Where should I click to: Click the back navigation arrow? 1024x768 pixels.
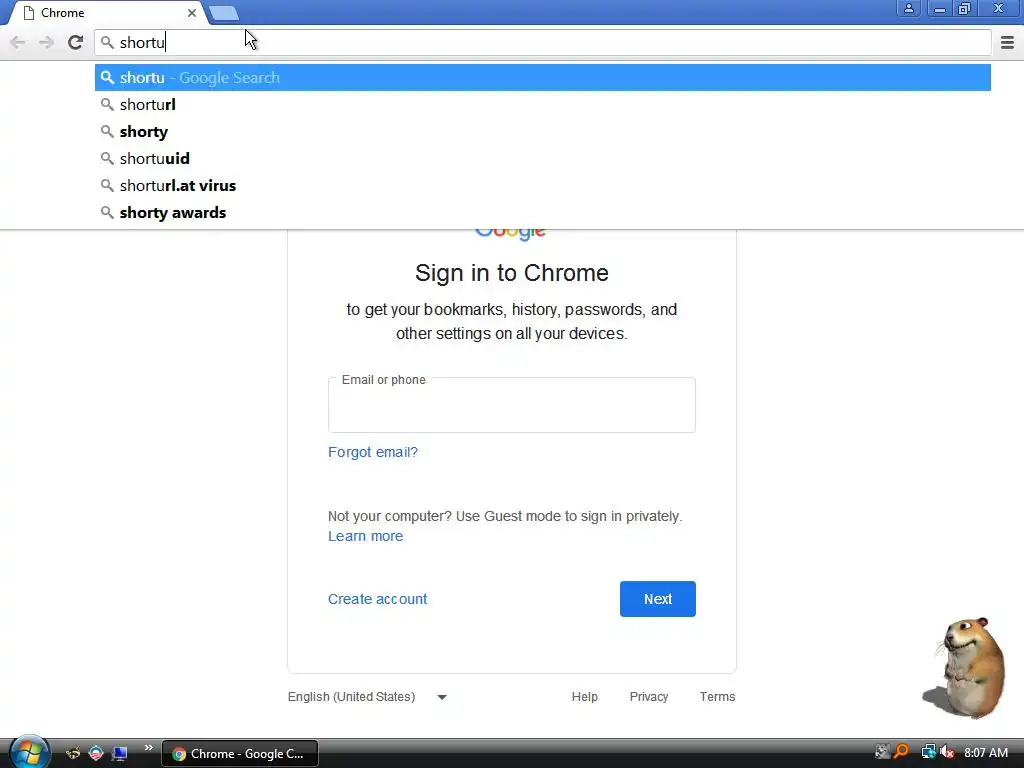pos(18,42)
